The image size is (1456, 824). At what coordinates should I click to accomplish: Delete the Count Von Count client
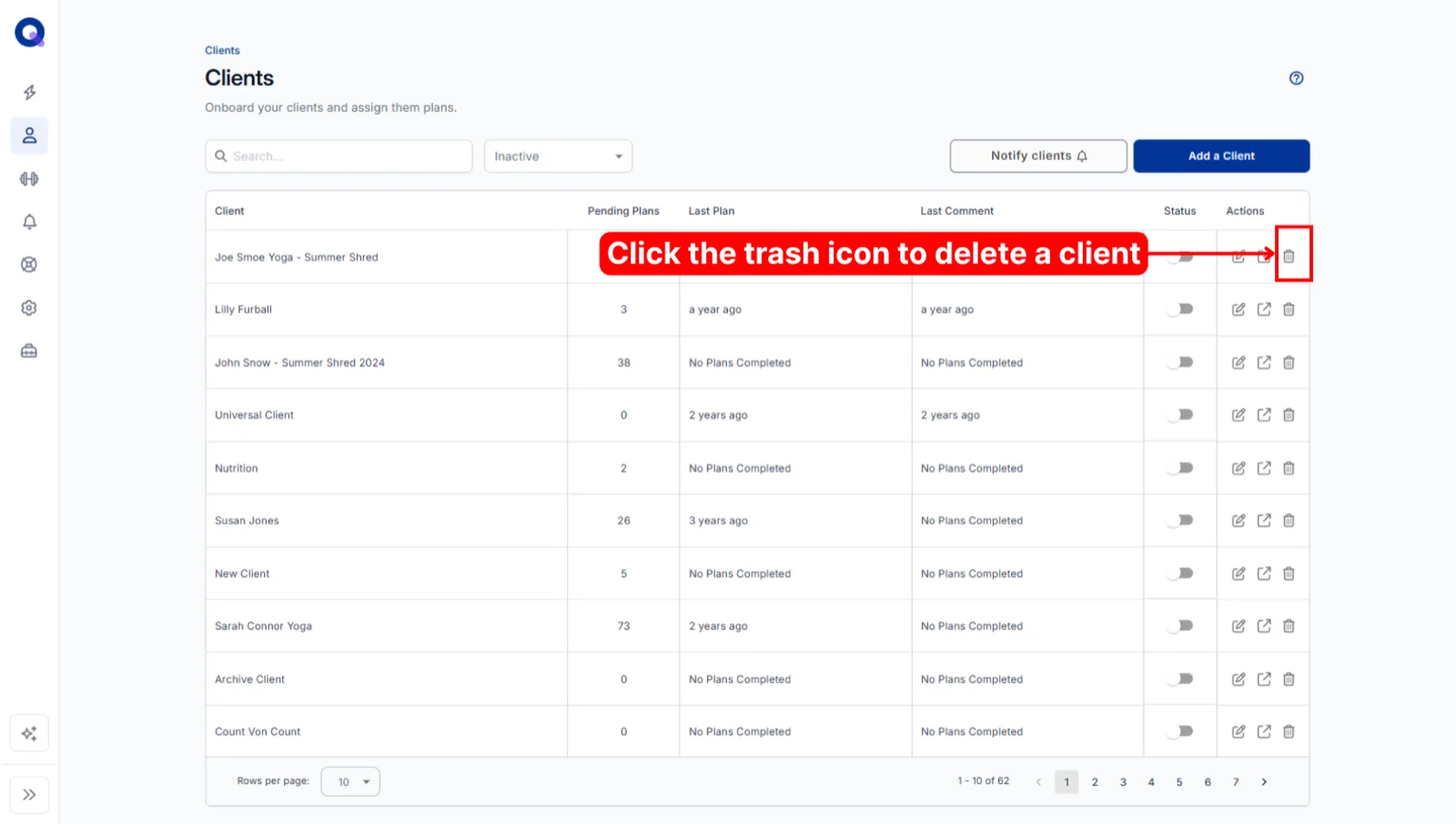click(x=1289, y=731)
